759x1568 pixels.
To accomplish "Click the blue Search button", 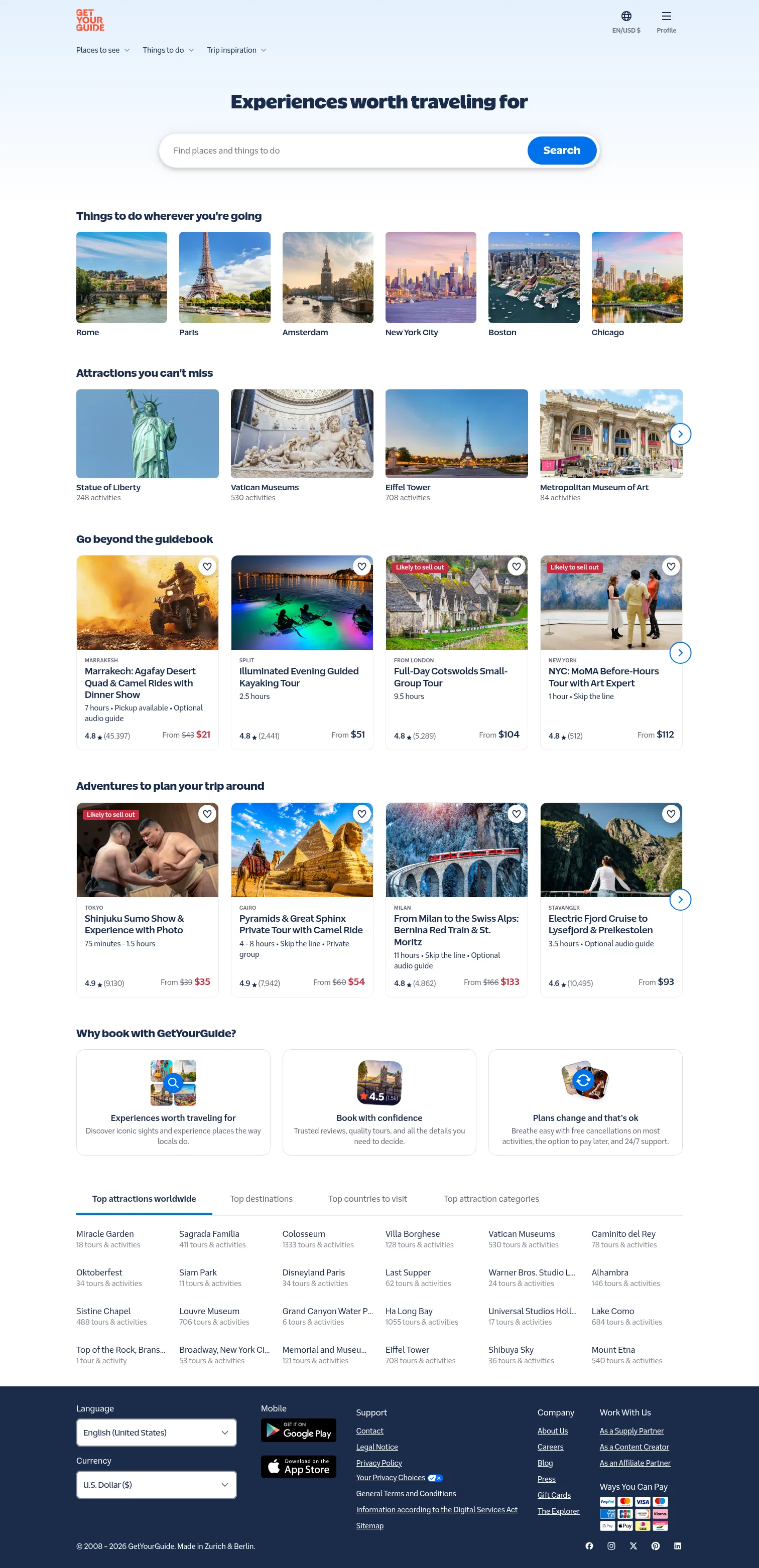I will click(x=562, y=151).
